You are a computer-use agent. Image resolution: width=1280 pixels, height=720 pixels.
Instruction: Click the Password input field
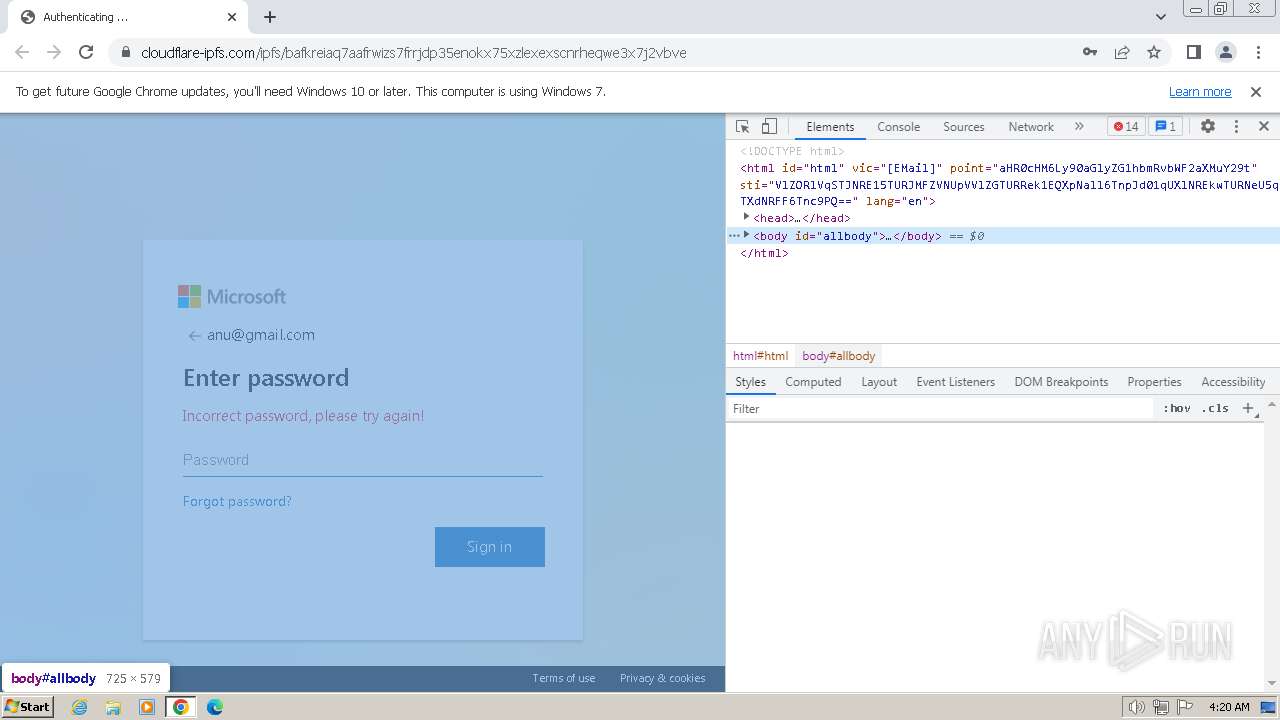[x=362, y=460]
